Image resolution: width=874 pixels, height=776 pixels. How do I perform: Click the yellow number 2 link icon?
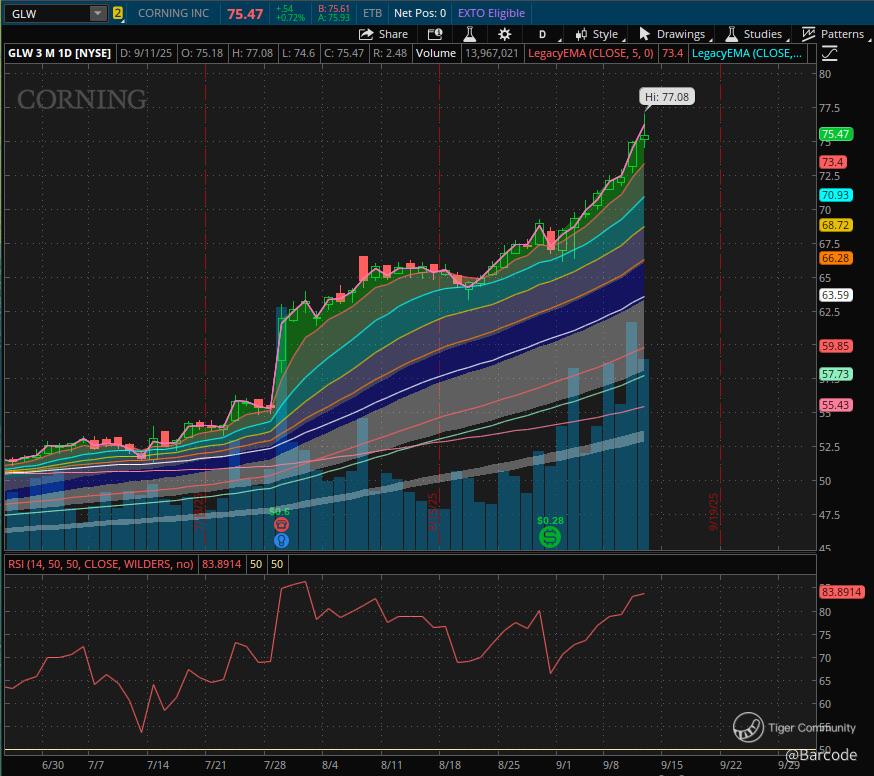118,13
